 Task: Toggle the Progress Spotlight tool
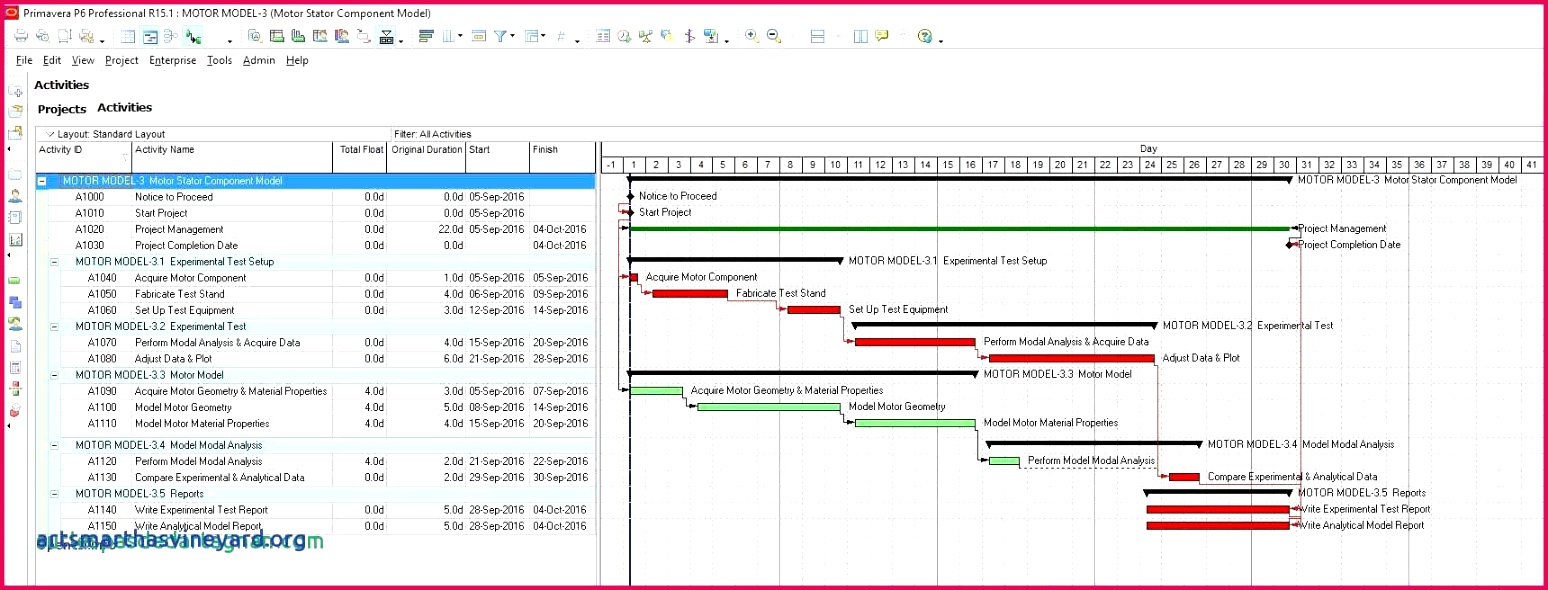point(667,37)
